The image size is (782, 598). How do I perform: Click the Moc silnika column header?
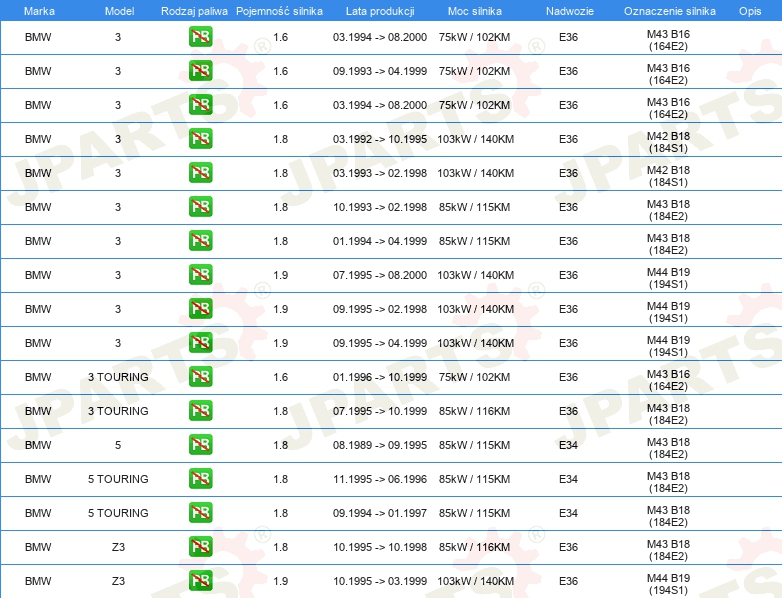coord(475,11)
